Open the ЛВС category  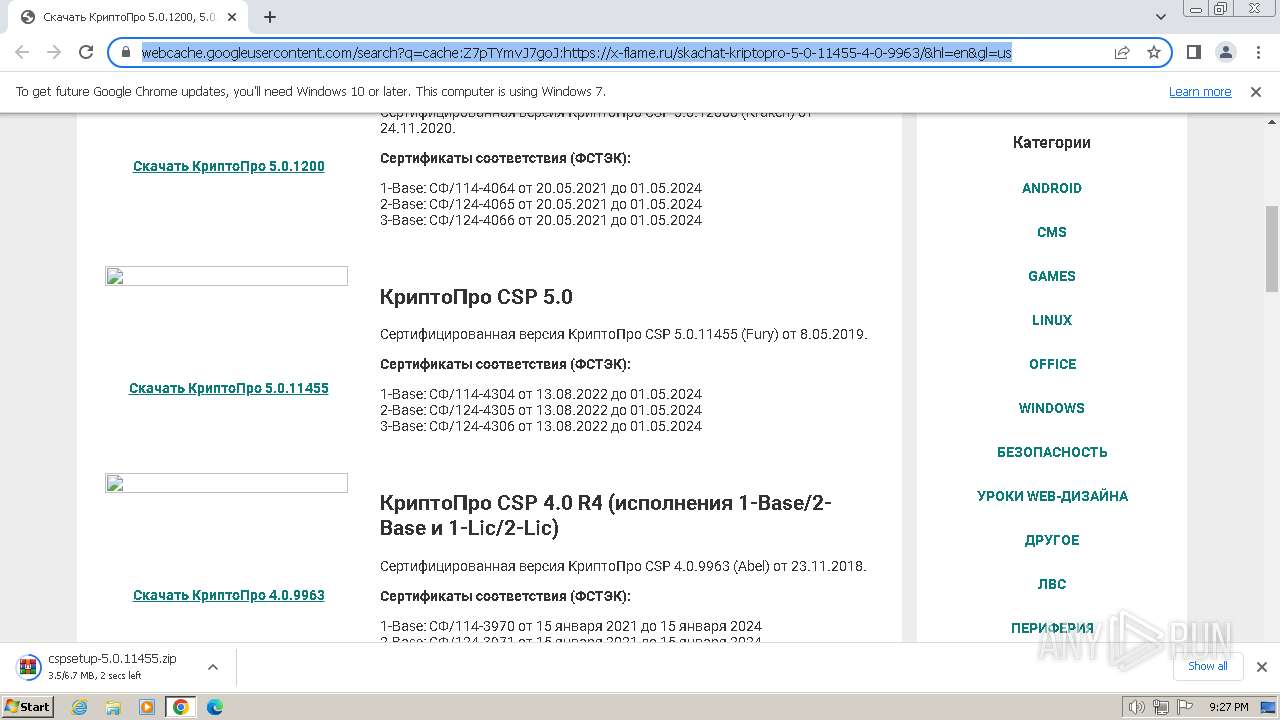pos(1052,584)
